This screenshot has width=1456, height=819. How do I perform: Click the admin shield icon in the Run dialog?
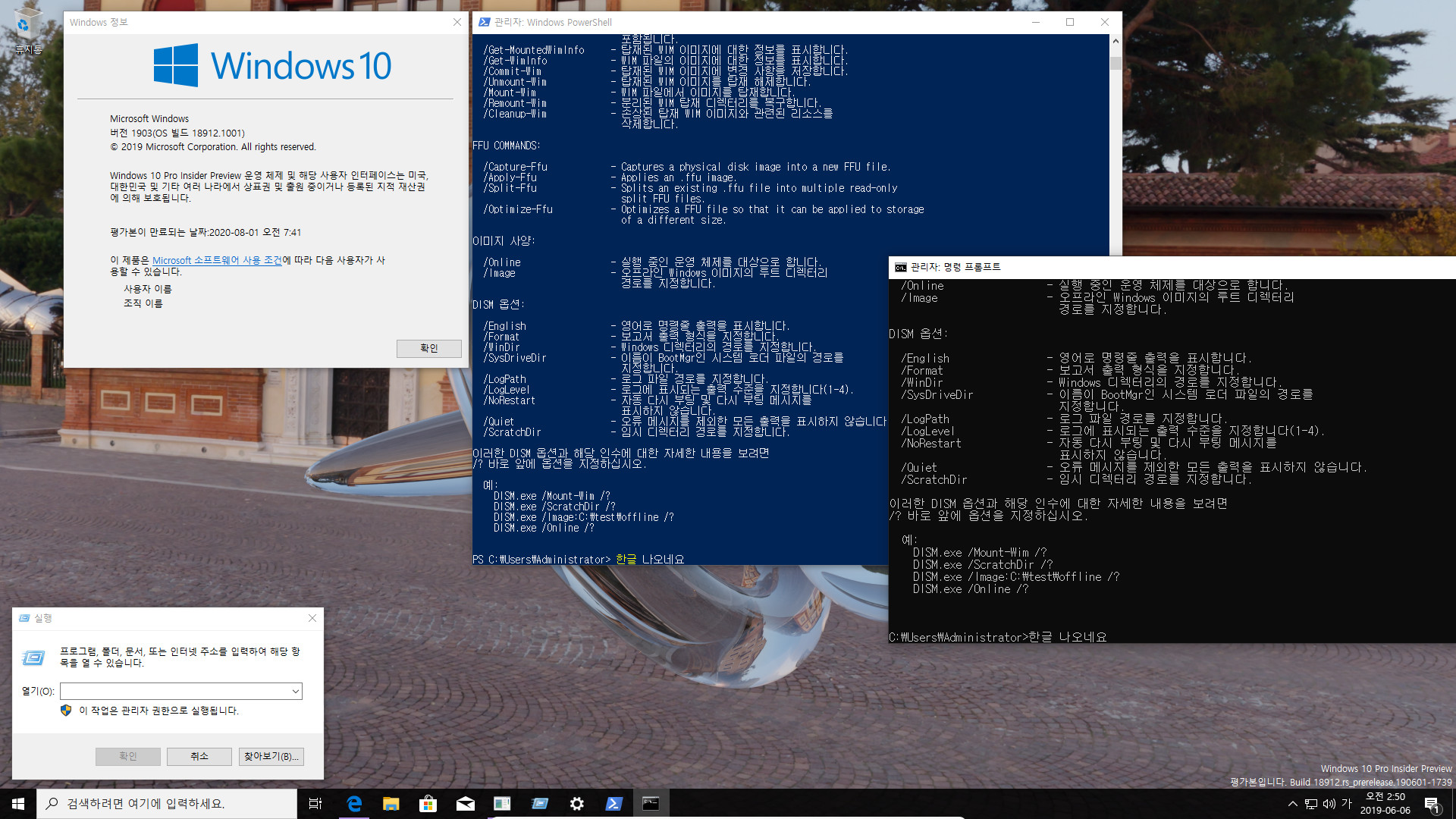point(66,711)
